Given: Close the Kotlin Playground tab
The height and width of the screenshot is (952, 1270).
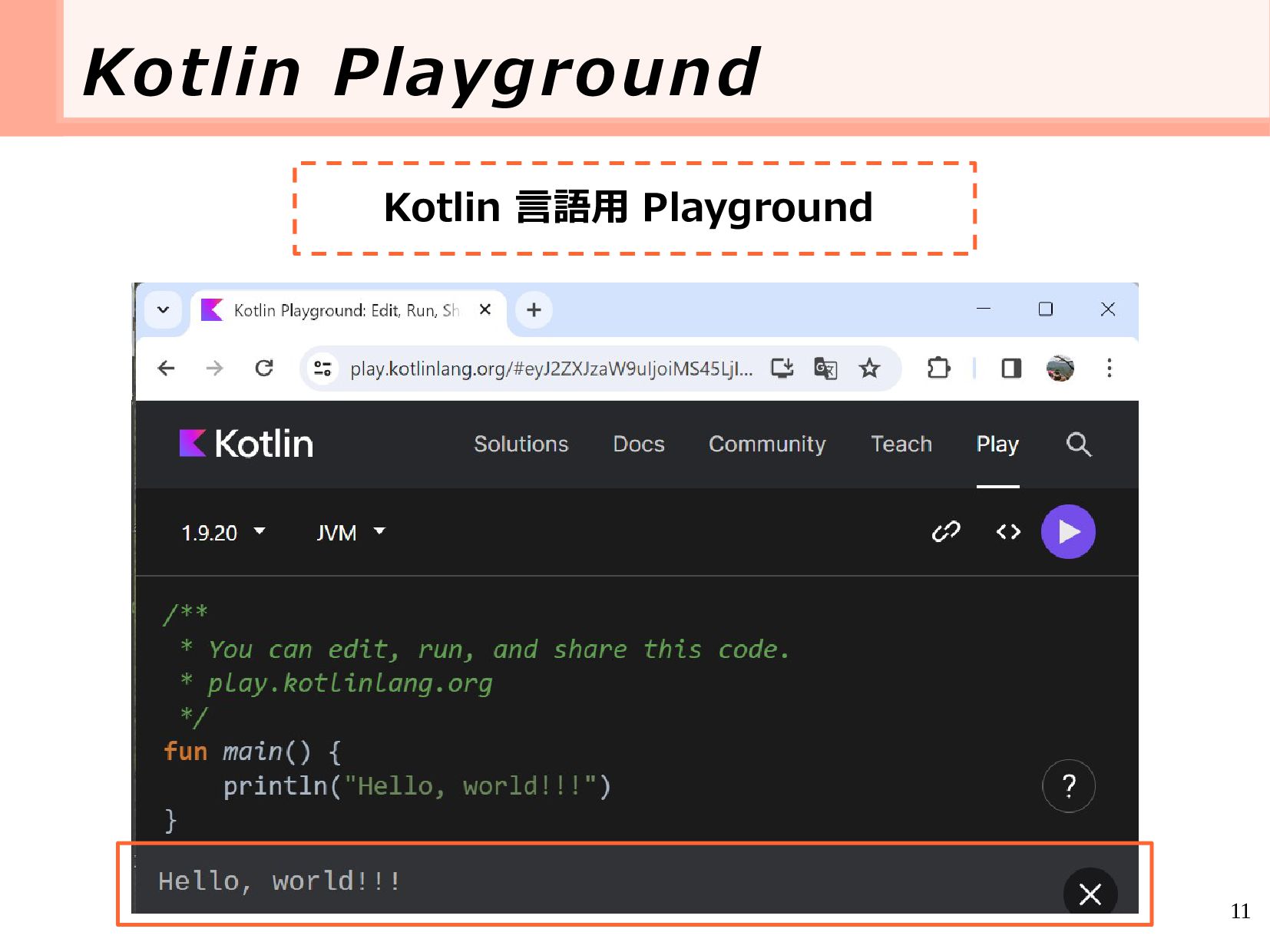Looking at the screenshot, I should (x=485, y=309).
